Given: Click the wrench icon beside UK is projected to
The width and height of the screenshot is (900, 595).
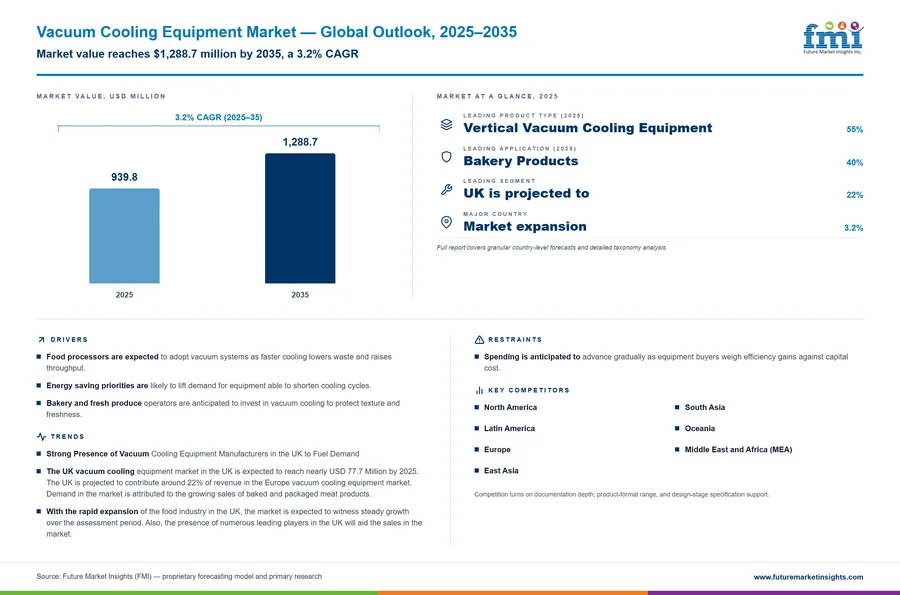Looking at the screenshot, I should [446, 189].
